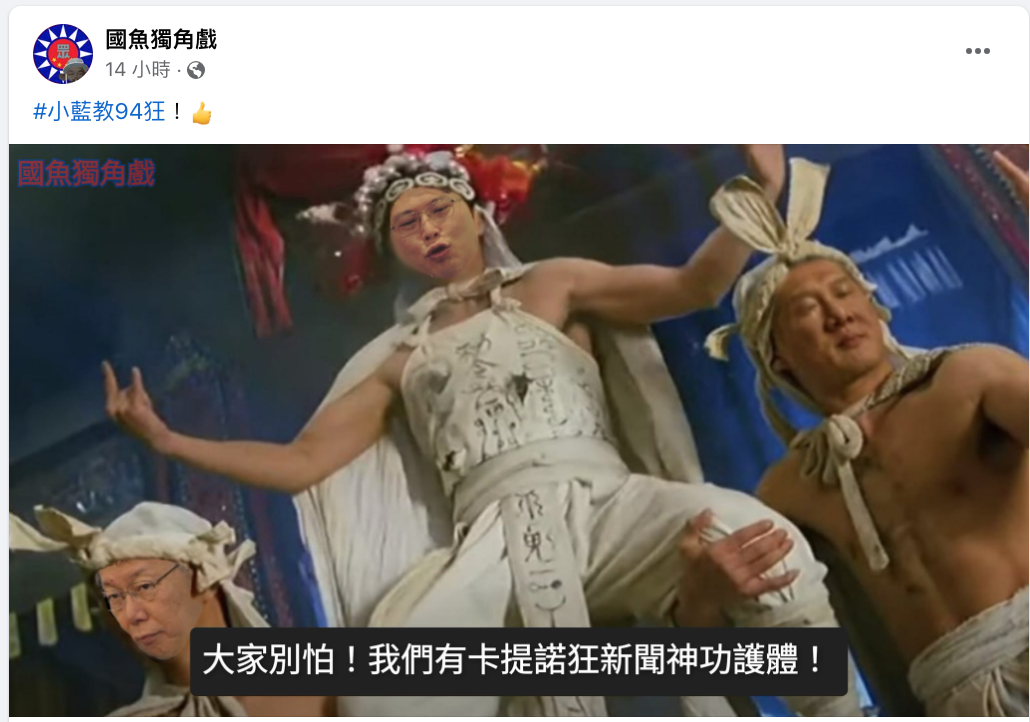Visit the 國魚獨角戲 page name link
This screenshot has height=722, width=1030.
pyautogui.click(x=161, y=39)
